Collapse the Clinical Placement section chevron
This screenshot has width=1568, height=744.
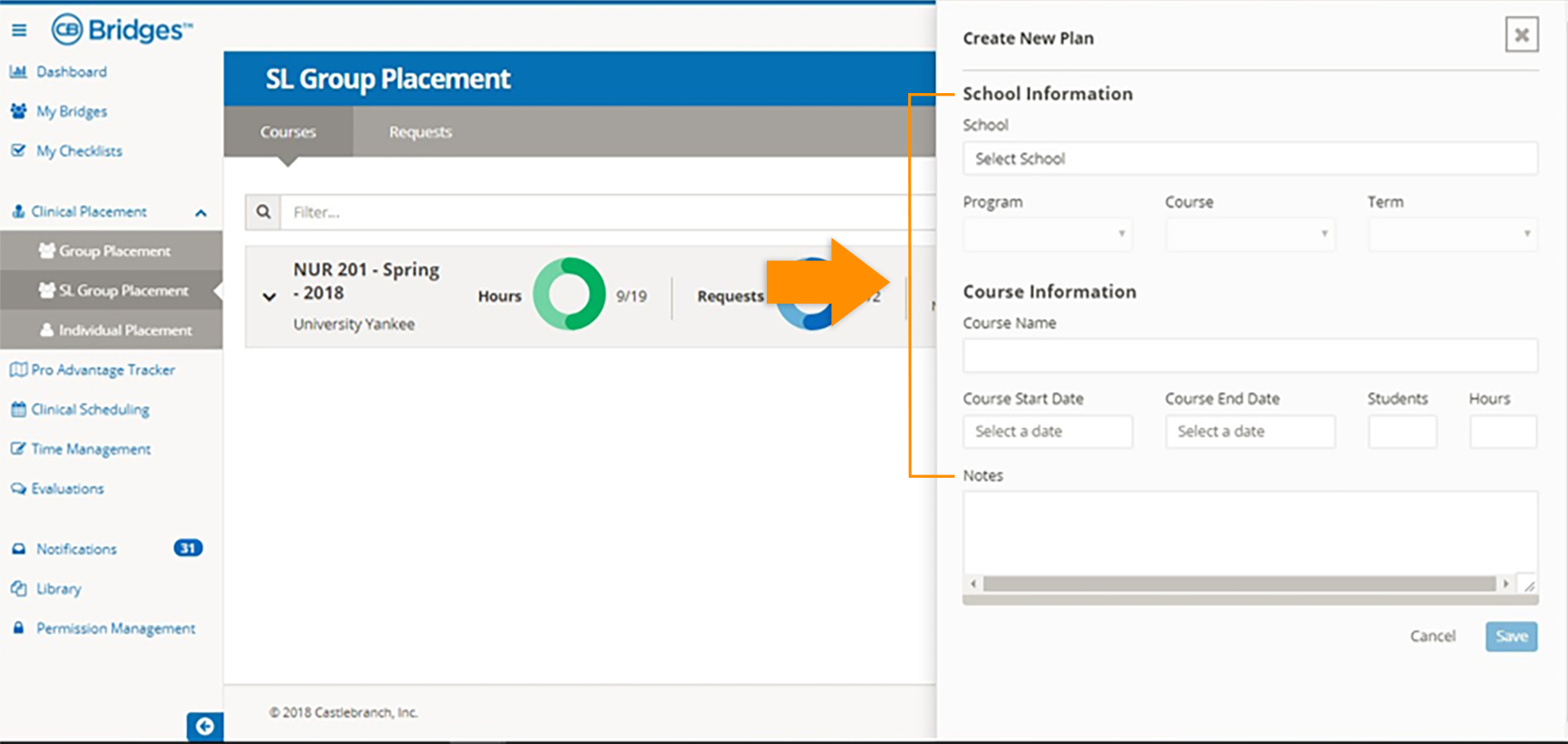click(x=201, y=213)
